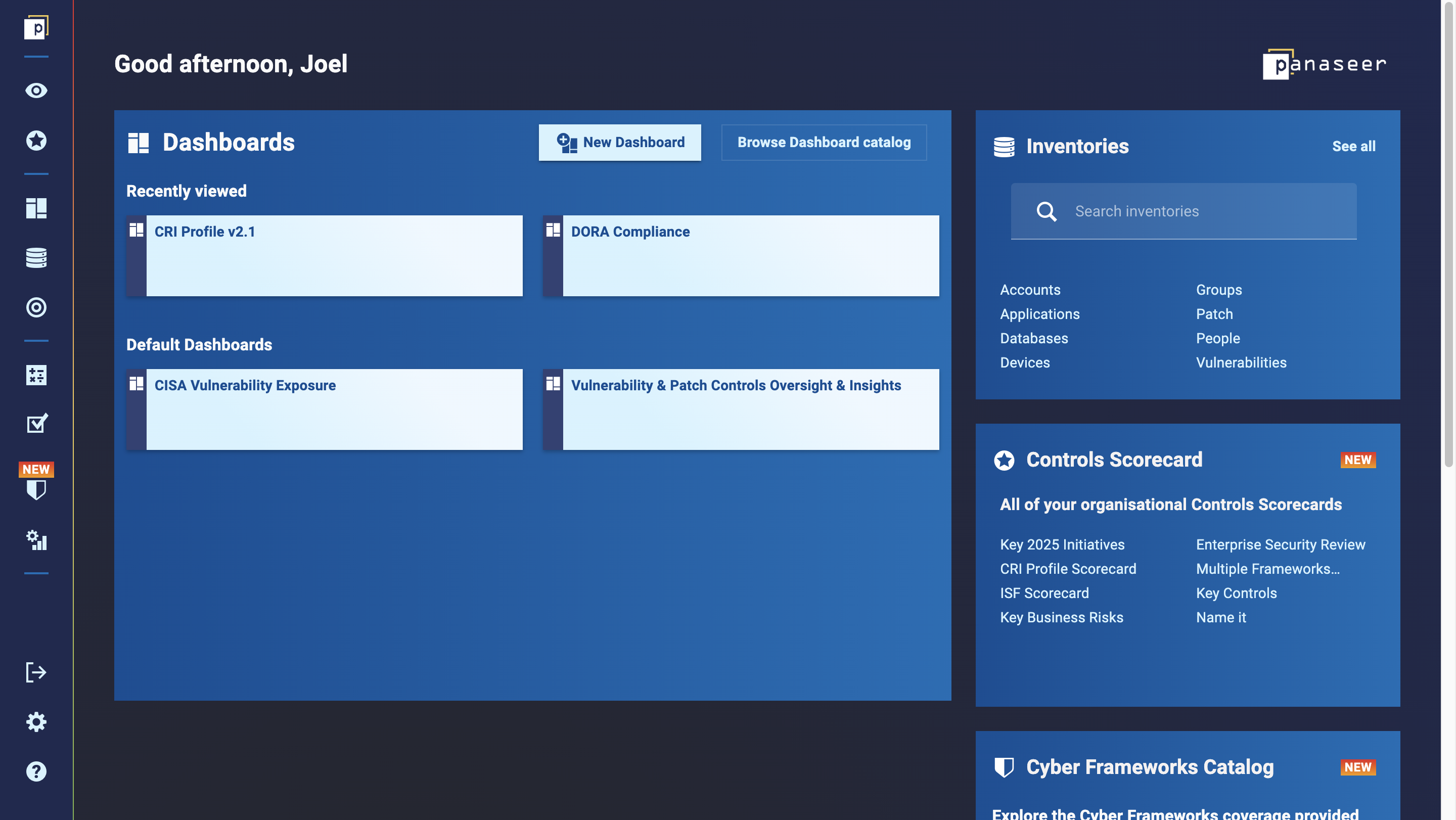The height and width of the screenshot is (820, 1456).
Task: Open CRI Profile Scorecard link
Action: (1068, 569)
